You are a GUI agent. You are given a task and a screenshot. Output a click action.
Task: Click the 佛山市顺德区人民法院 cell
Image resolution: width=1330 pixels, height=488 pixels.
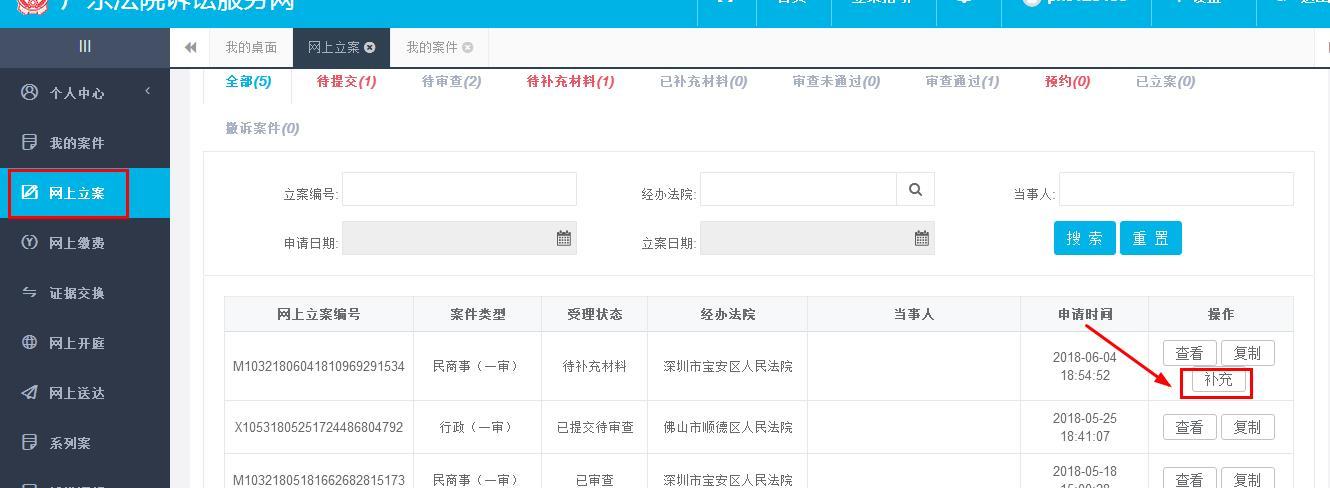tap(728, 427)
